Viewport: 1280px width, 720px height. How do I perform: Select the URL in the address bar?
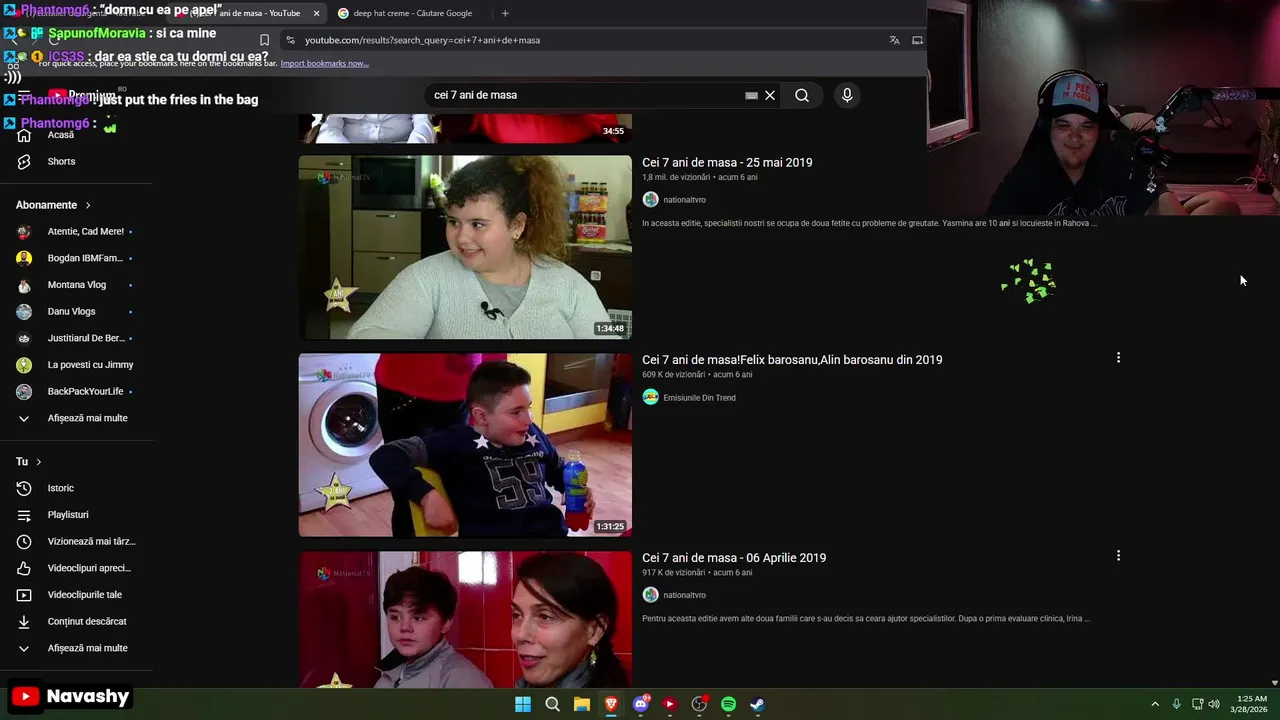(x=422, y=40)
